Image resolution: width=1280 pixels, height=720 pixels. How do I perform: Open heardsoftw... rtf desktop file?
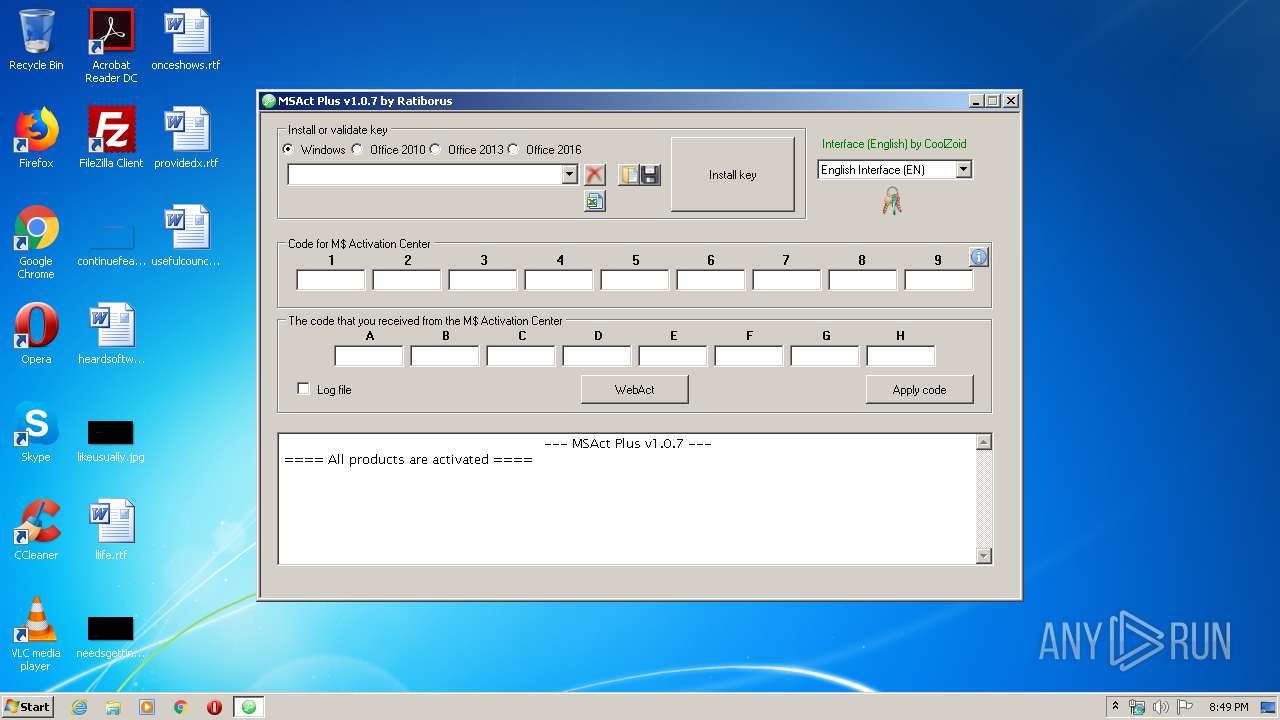point(111,334)
